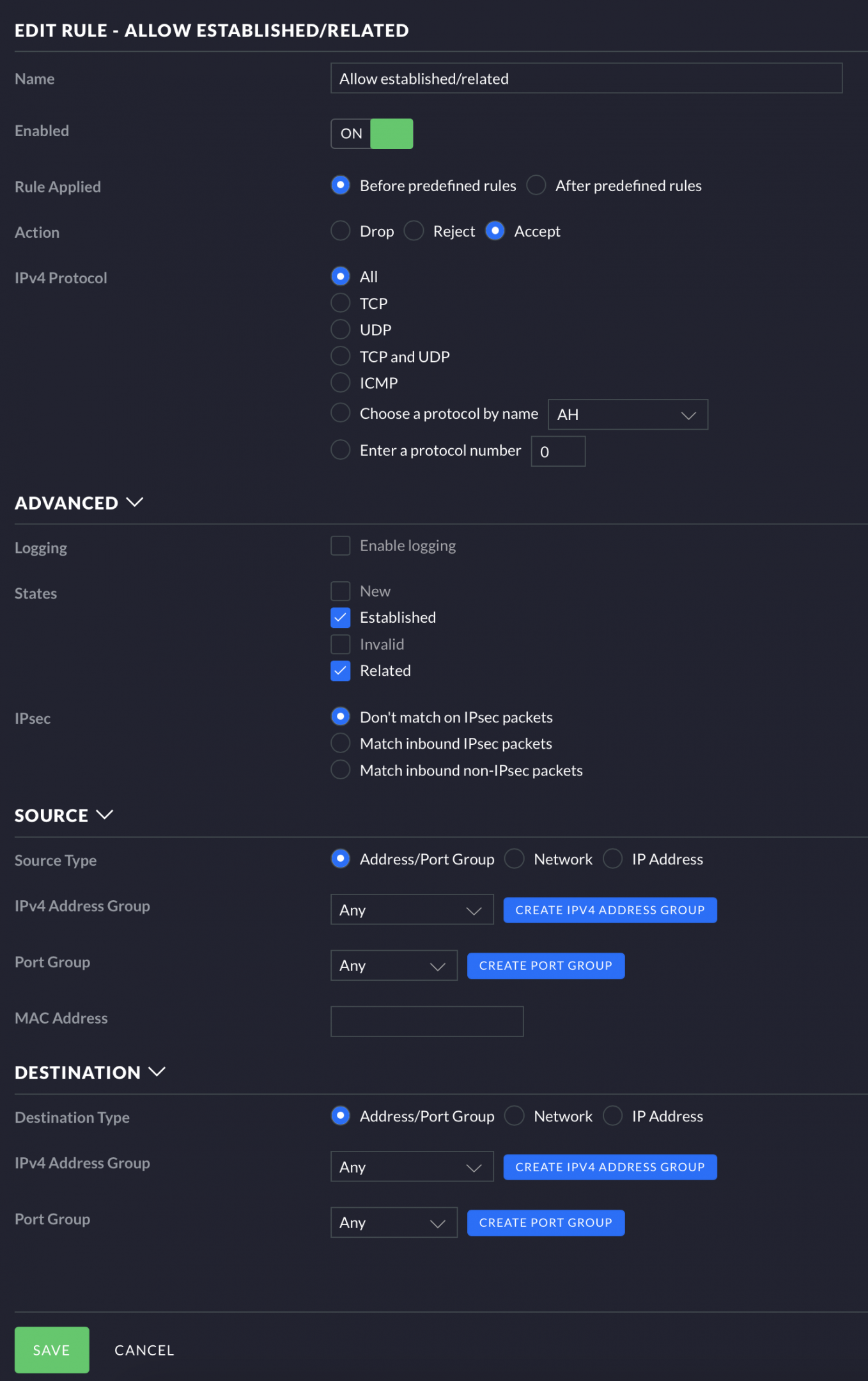Click Create Port Group under Destination

(546, 1222)
